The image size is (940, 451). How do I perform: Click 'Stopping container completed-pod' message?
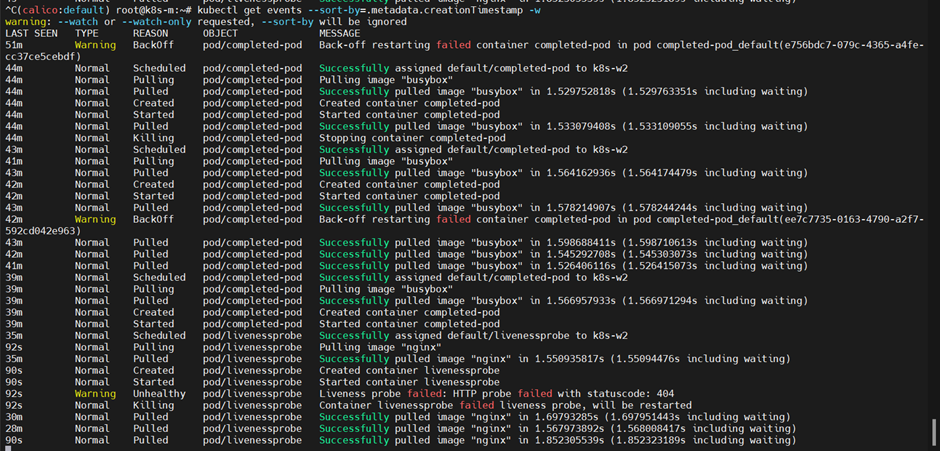tap(412, 138)
